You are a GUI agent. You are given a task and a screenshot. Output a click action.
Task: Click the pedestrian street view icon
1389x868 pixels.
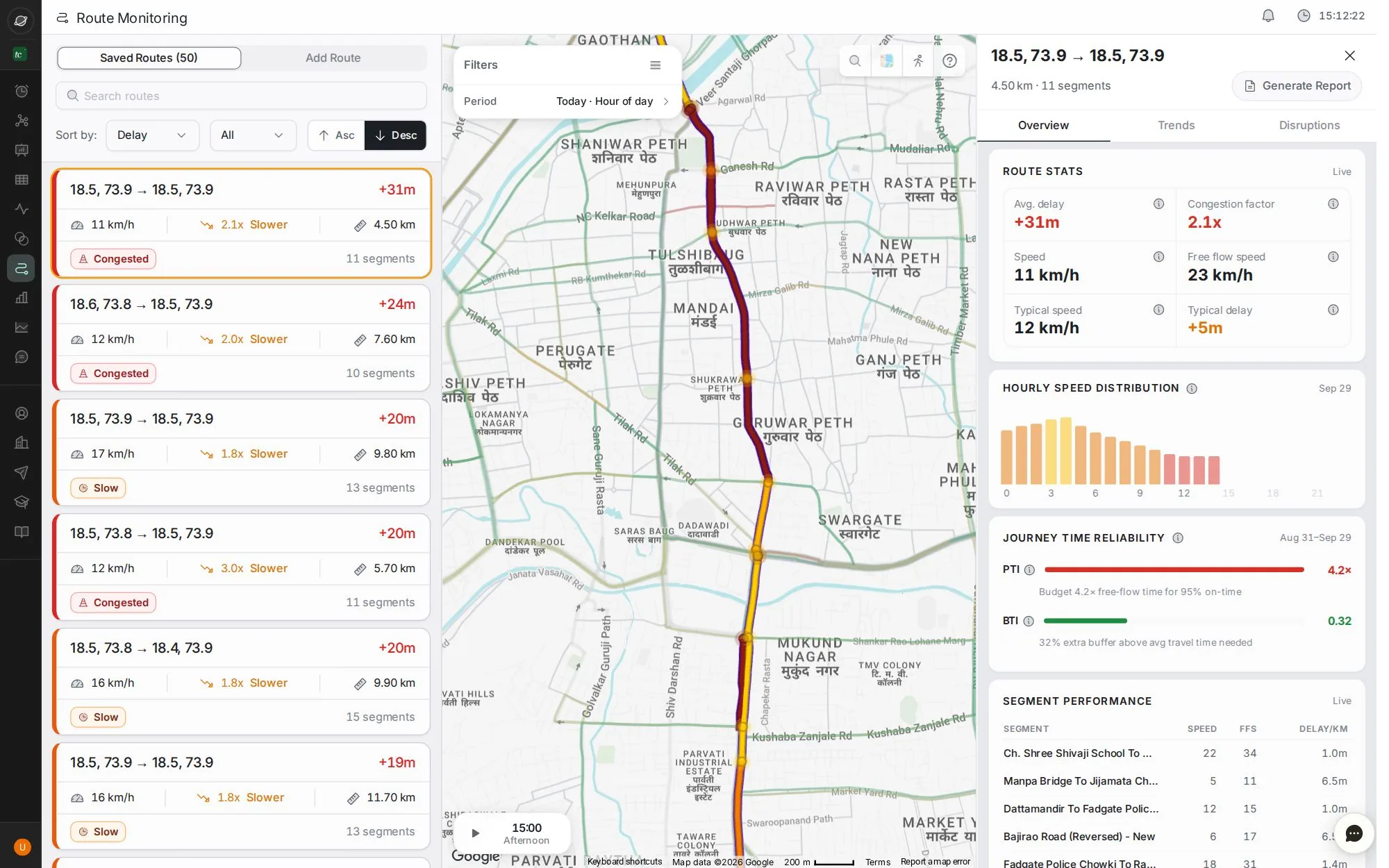[x=918, y=61]
